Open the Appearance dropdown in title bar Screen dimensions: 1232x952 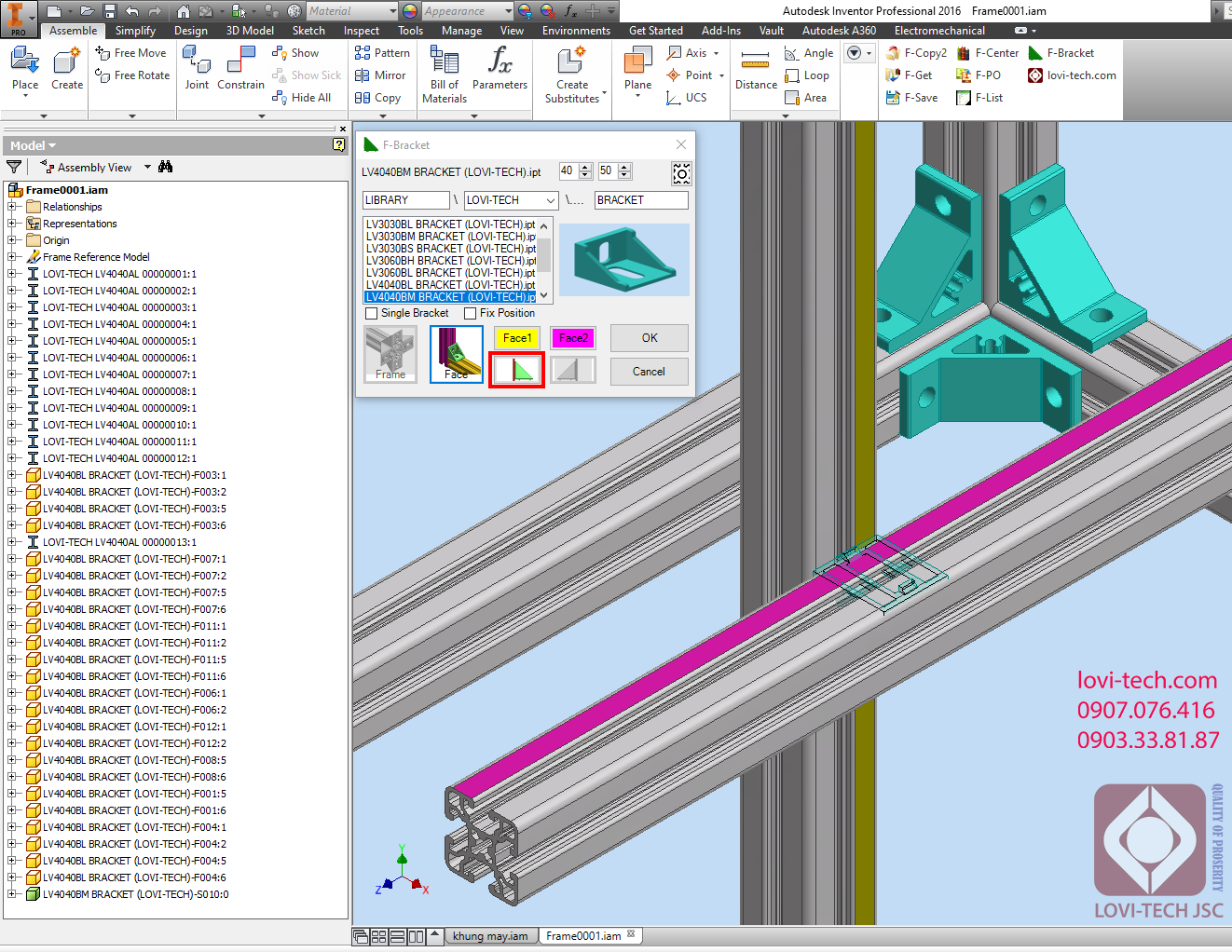[508, 11]
